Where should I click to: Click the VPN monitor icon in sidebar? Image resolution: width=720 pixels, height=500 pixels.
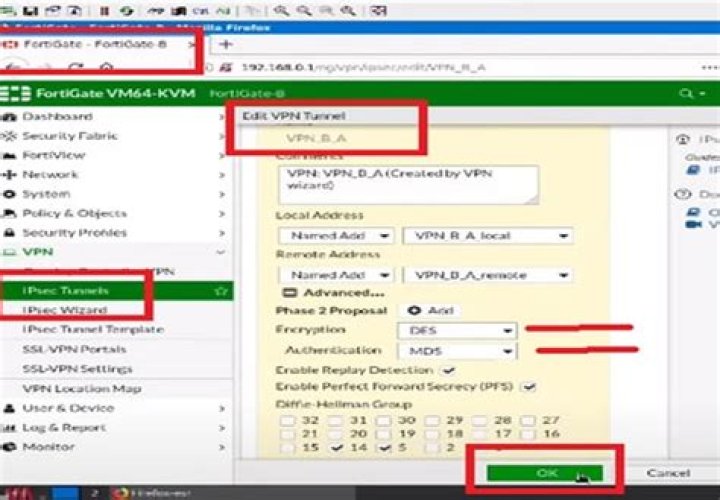[x=8, y=252]
